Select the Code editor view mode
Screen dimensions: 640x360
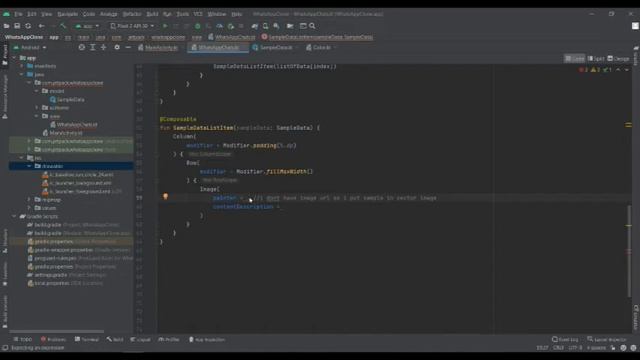tap(574, 58)
